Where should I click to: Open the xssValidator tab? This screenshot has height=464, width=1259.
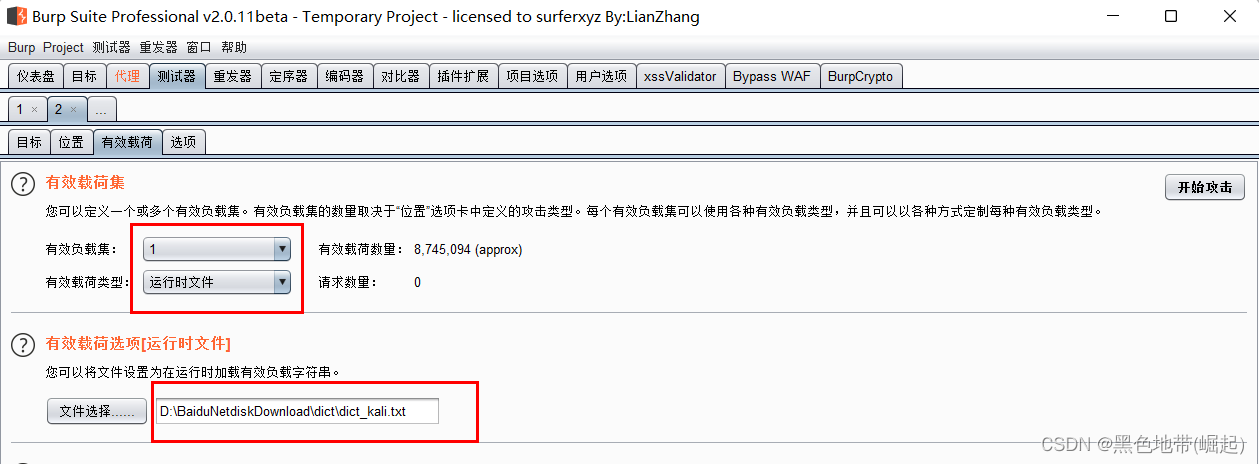680,76
